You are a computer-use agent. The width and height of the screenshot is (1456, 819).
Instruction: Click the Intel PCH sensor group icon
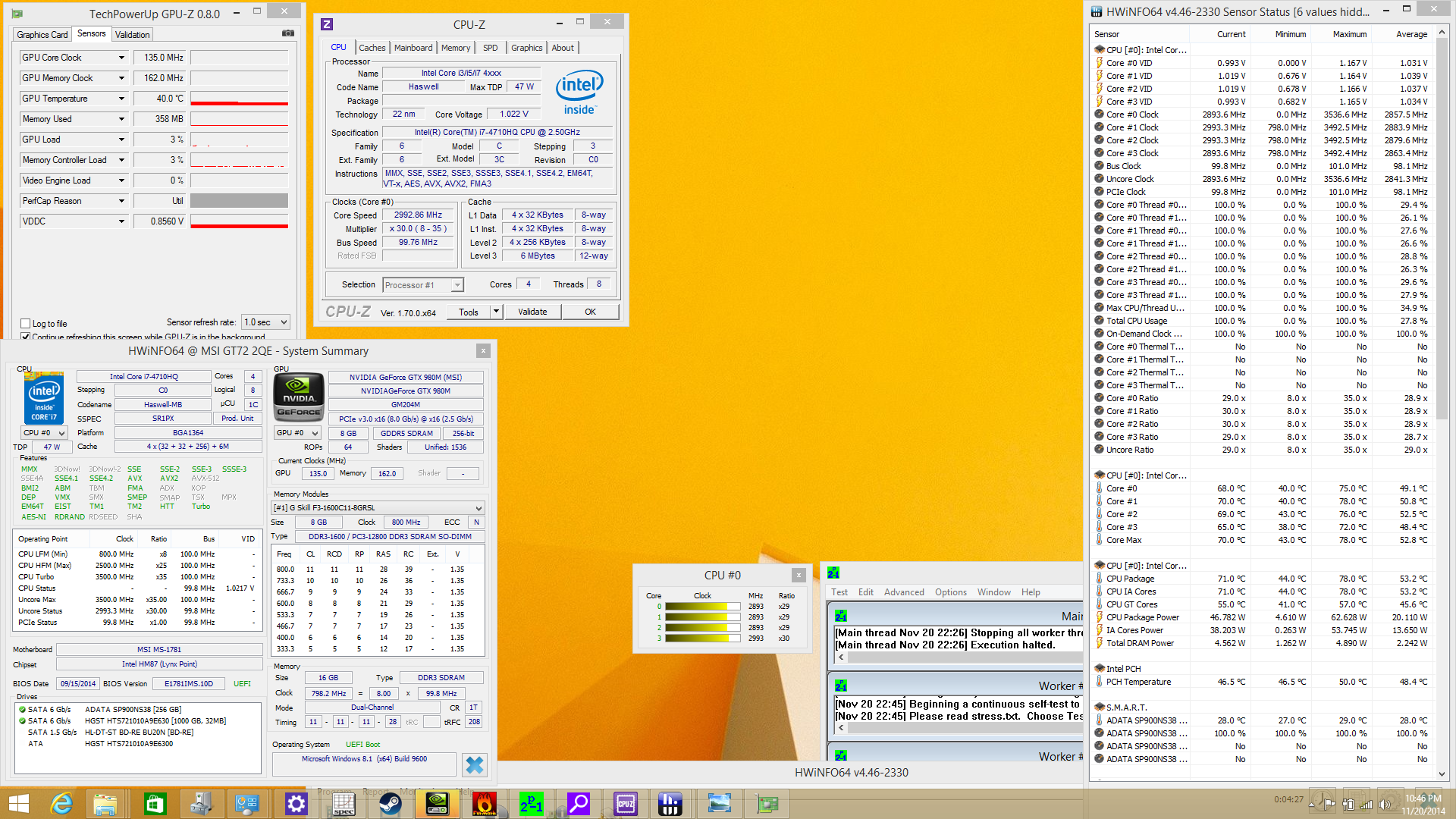coord(1099,669)
